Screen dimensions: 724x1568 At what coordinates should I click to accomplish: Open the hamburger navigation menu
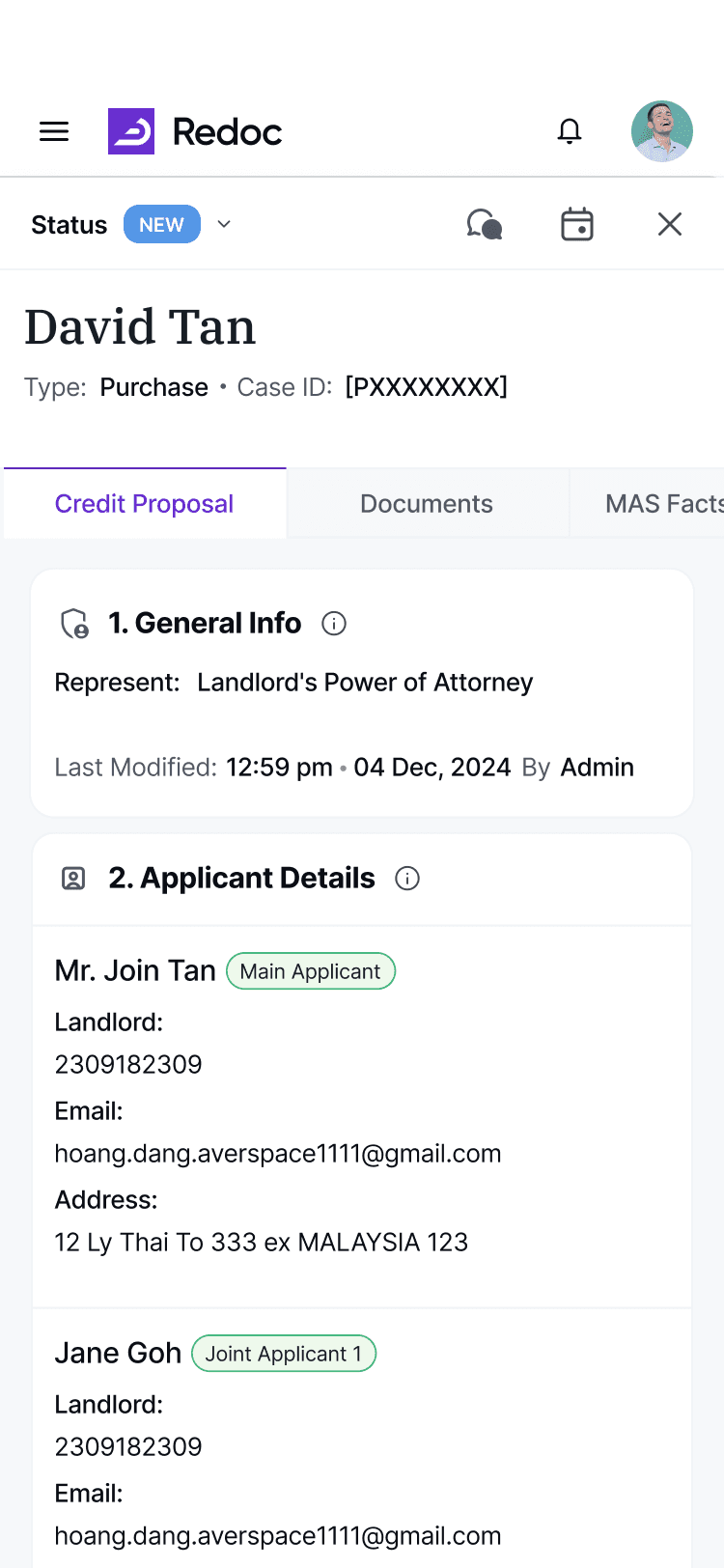(54, 131)
